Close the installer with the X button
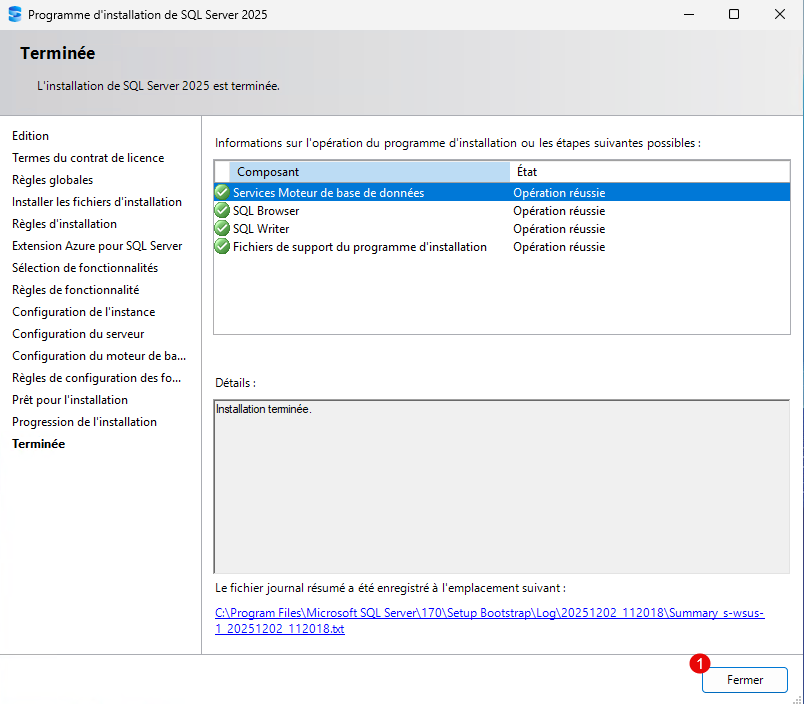This screenshot has width=804, height=704. point(779,14)
